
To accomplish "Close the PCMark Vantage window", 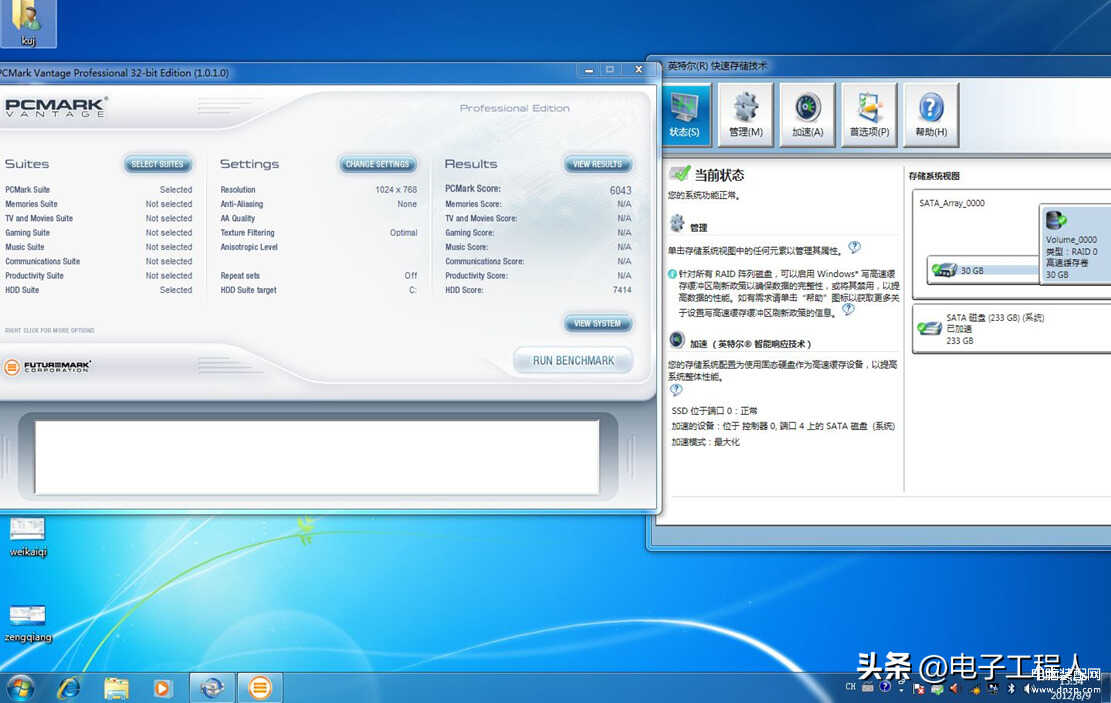I will [x=638, y=69].
